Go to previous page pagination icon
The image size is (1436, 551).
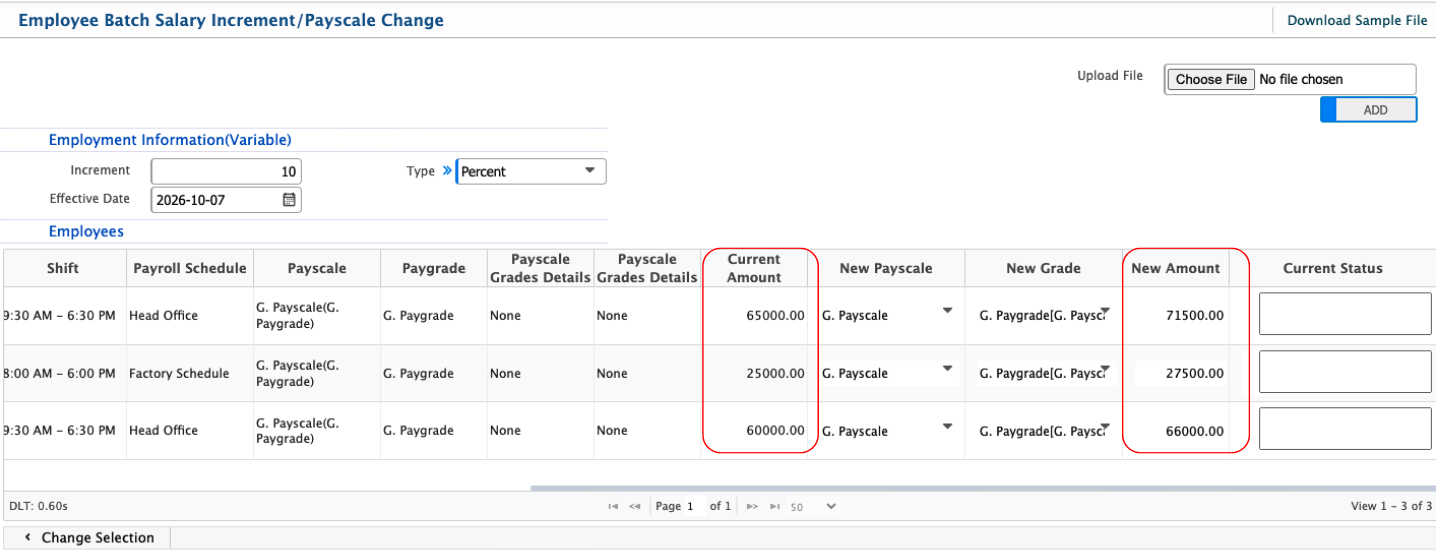(635, 507)
